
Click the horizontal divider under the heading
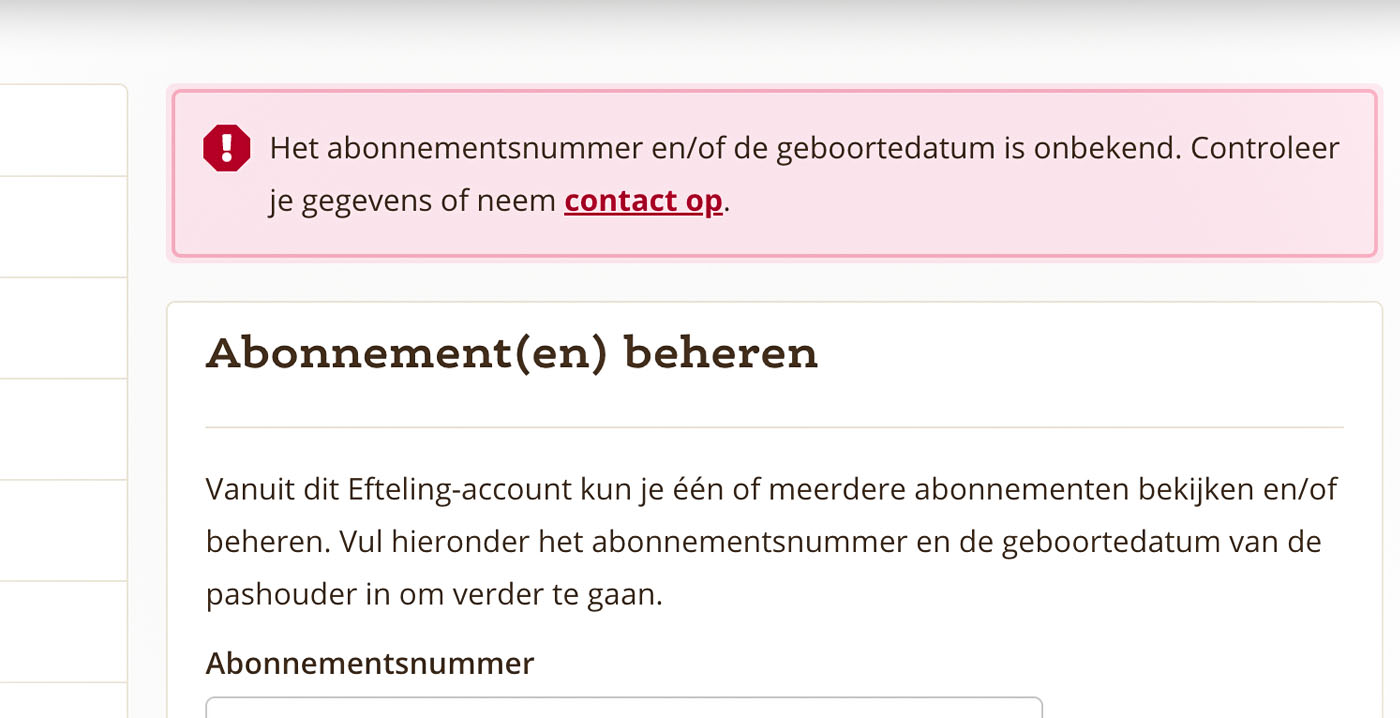(x=774, y=427)
